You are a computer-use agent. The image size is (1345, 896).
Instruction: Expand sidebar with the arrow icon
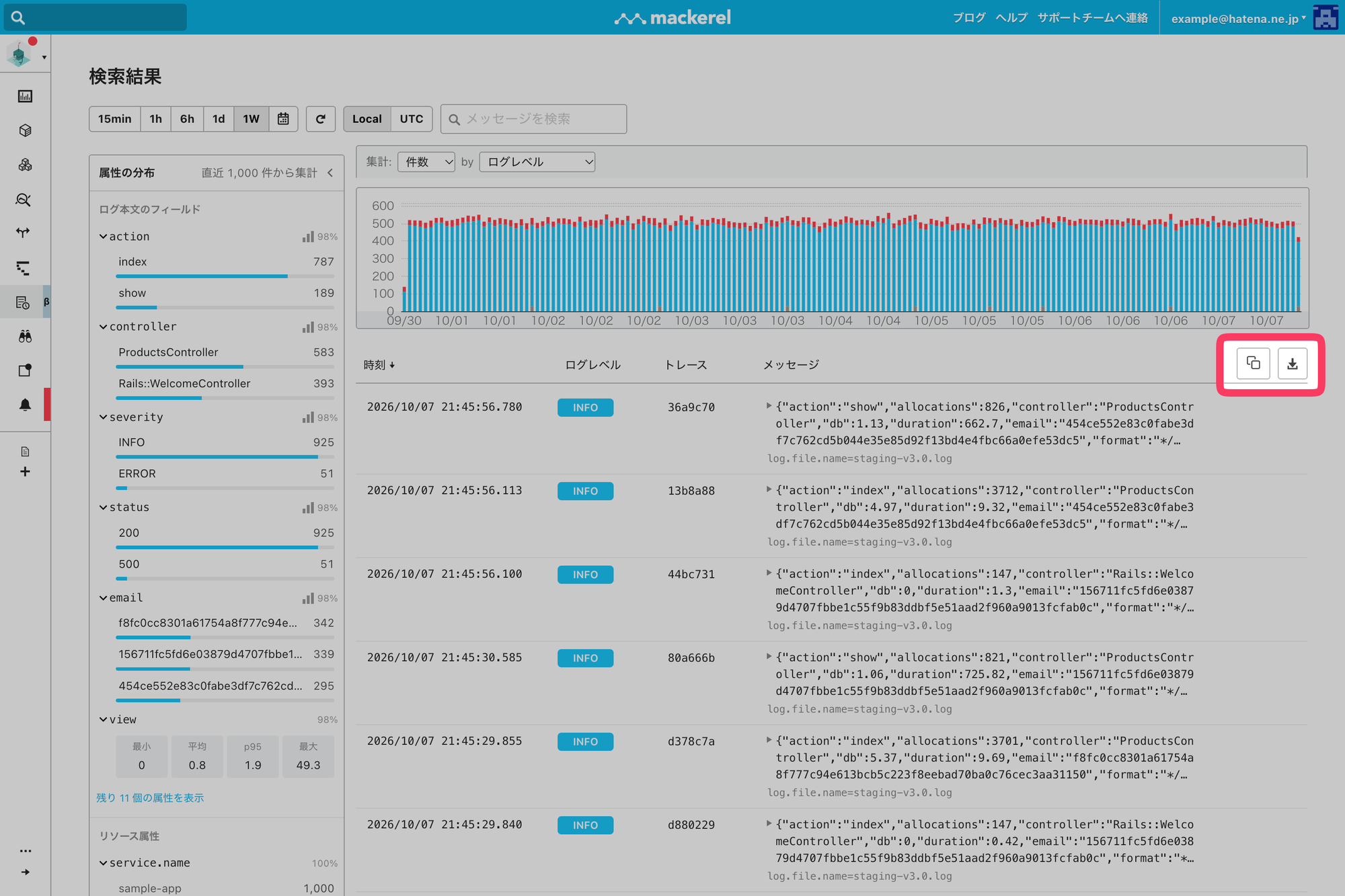[x=26, y=872]
